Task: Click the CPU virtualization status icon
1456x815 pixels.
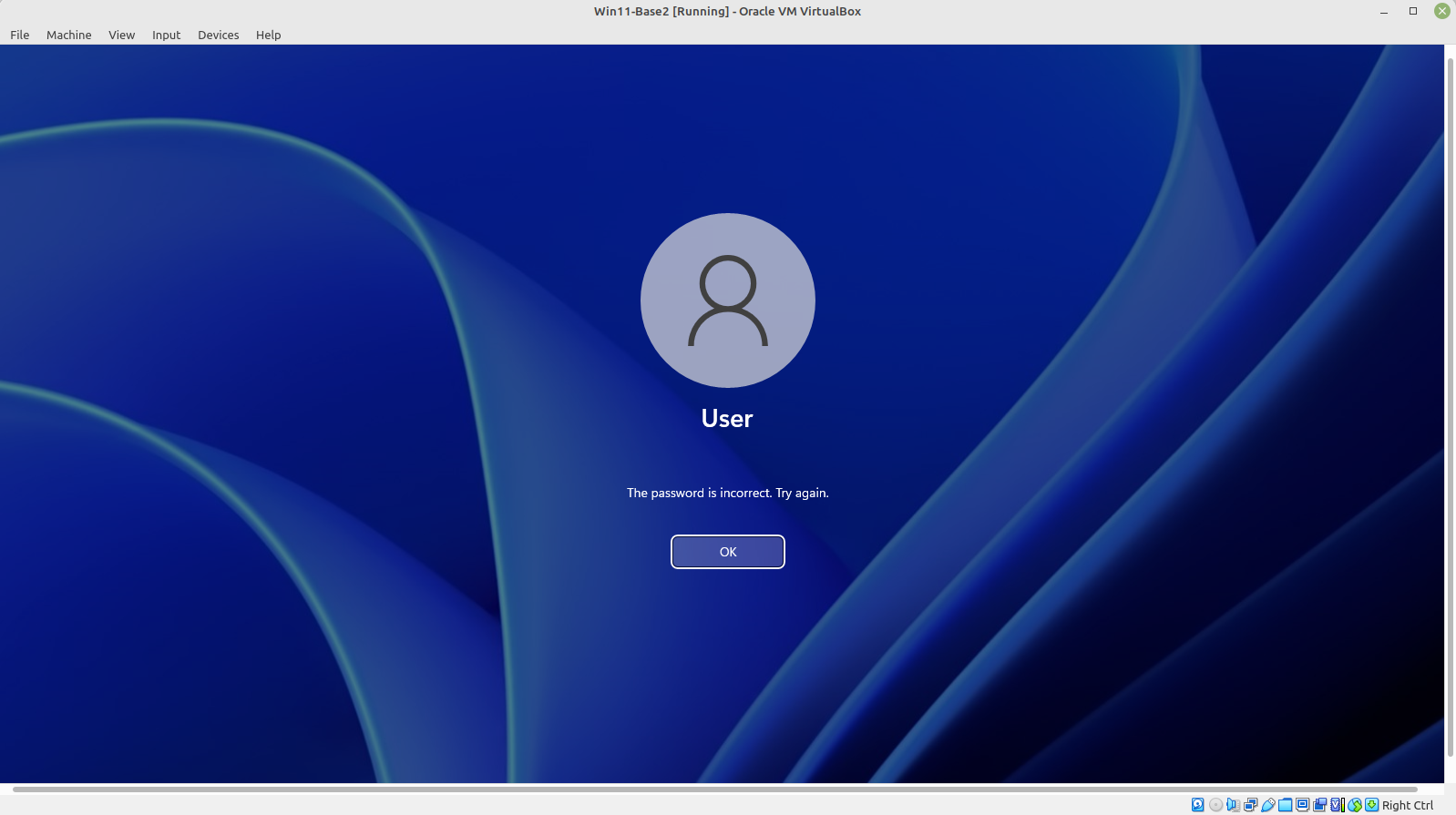Action: (x=1337, y=805)
